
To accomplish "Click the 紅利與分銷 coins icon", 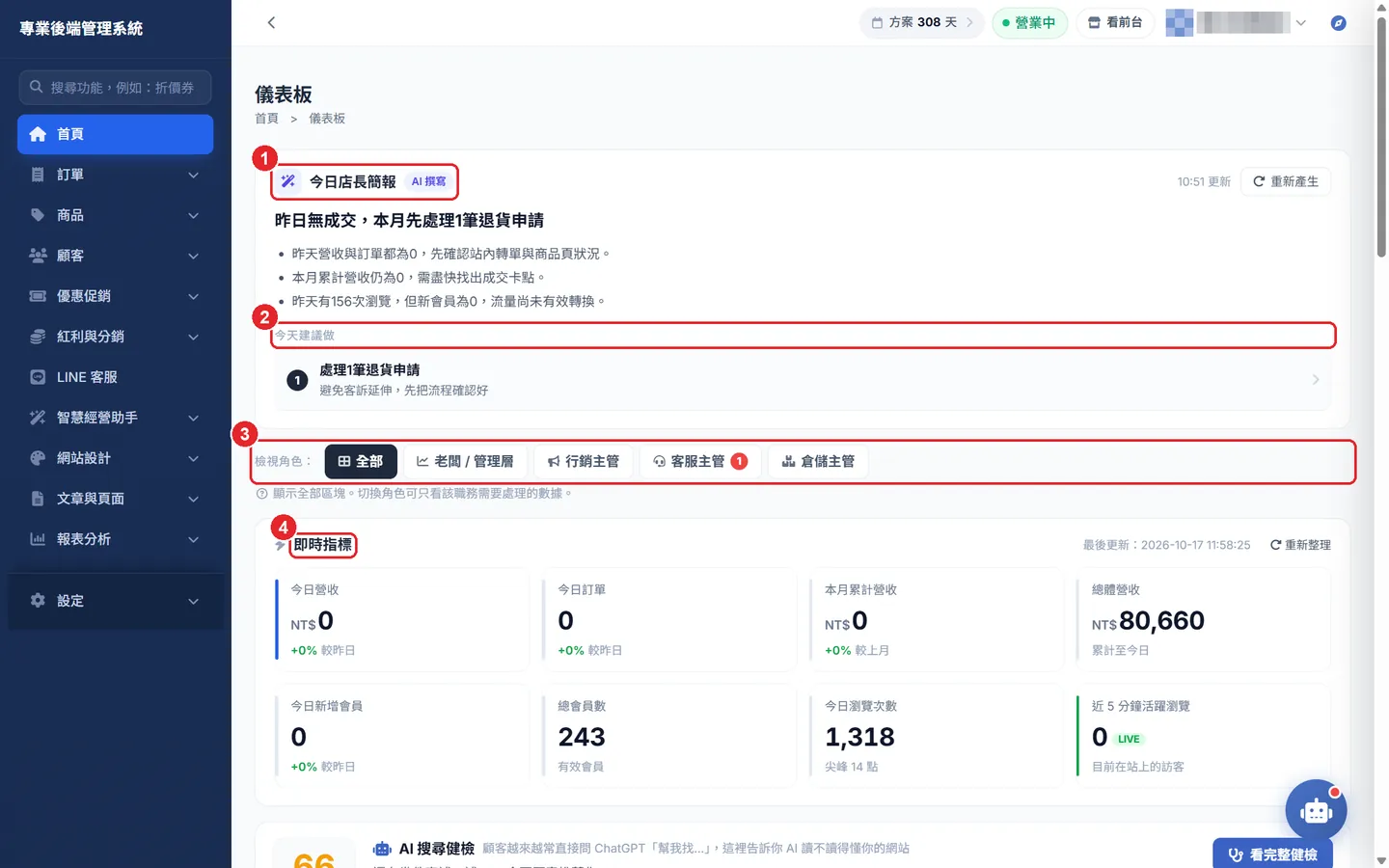I will [x=38, y=337].
